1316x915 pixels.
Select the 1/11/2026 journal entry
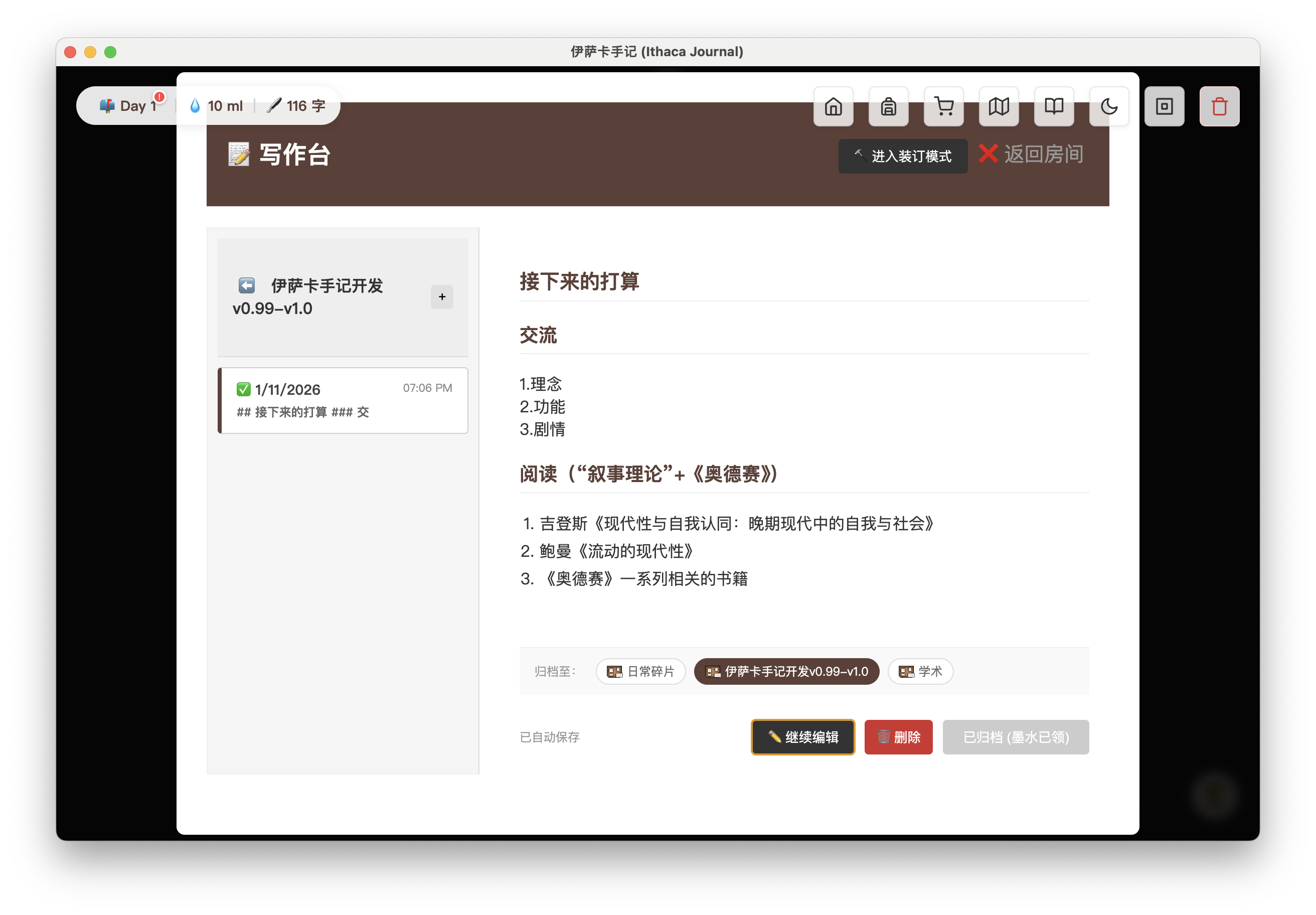point(343,400)
